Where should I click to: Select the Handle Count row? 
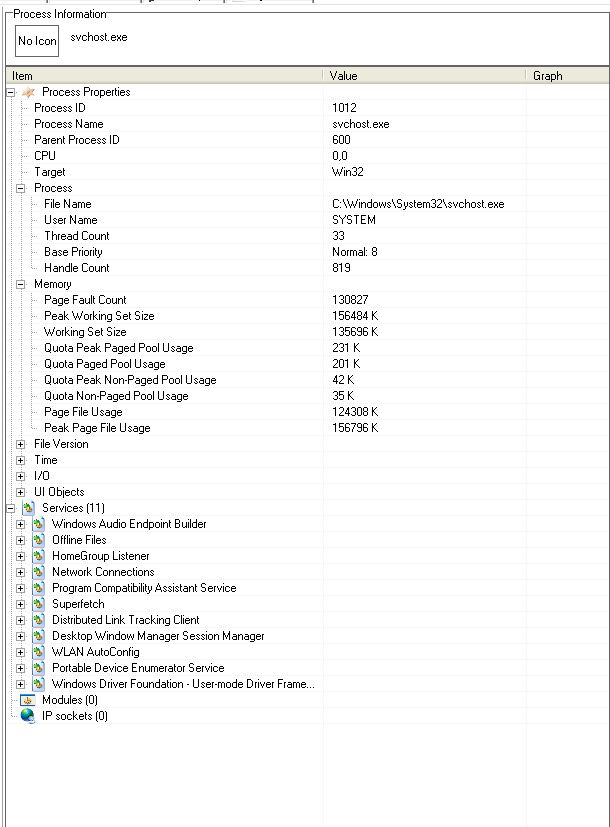tap(307, 268)
